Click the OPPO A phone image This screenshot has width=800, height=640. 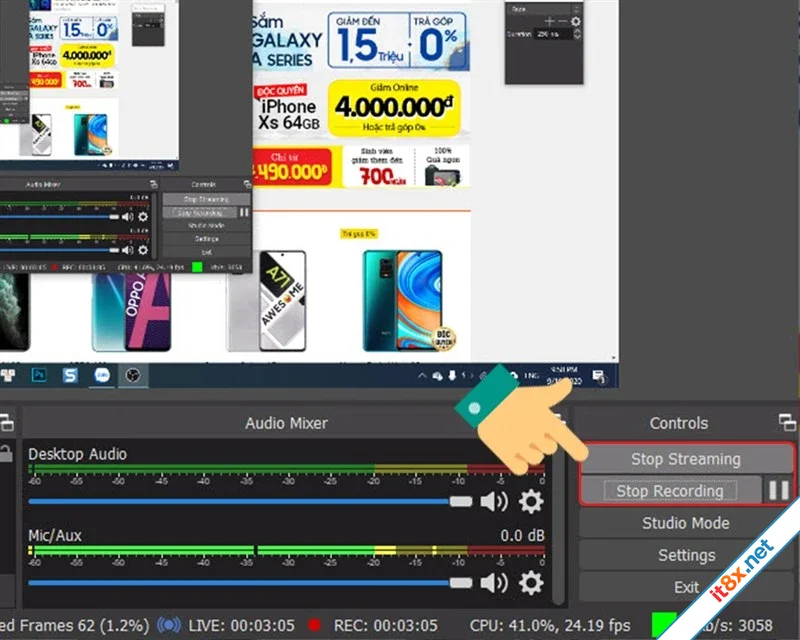click(131, 312)
